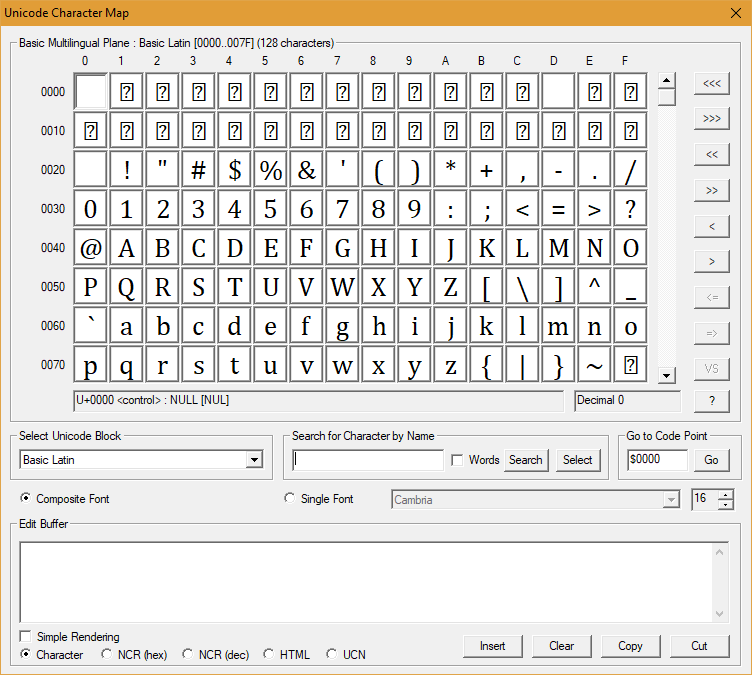Click the >> navigation button
752x675 pixels.
[x=712, y=191]
